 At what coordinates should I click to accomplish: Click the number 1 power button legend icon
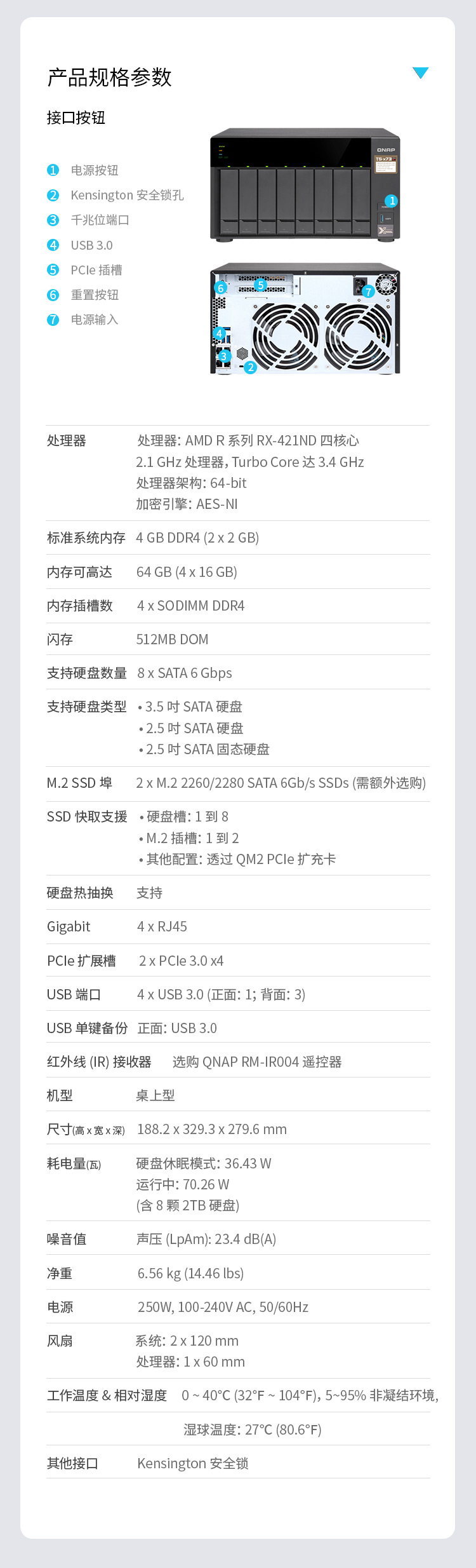pos(53,170)
